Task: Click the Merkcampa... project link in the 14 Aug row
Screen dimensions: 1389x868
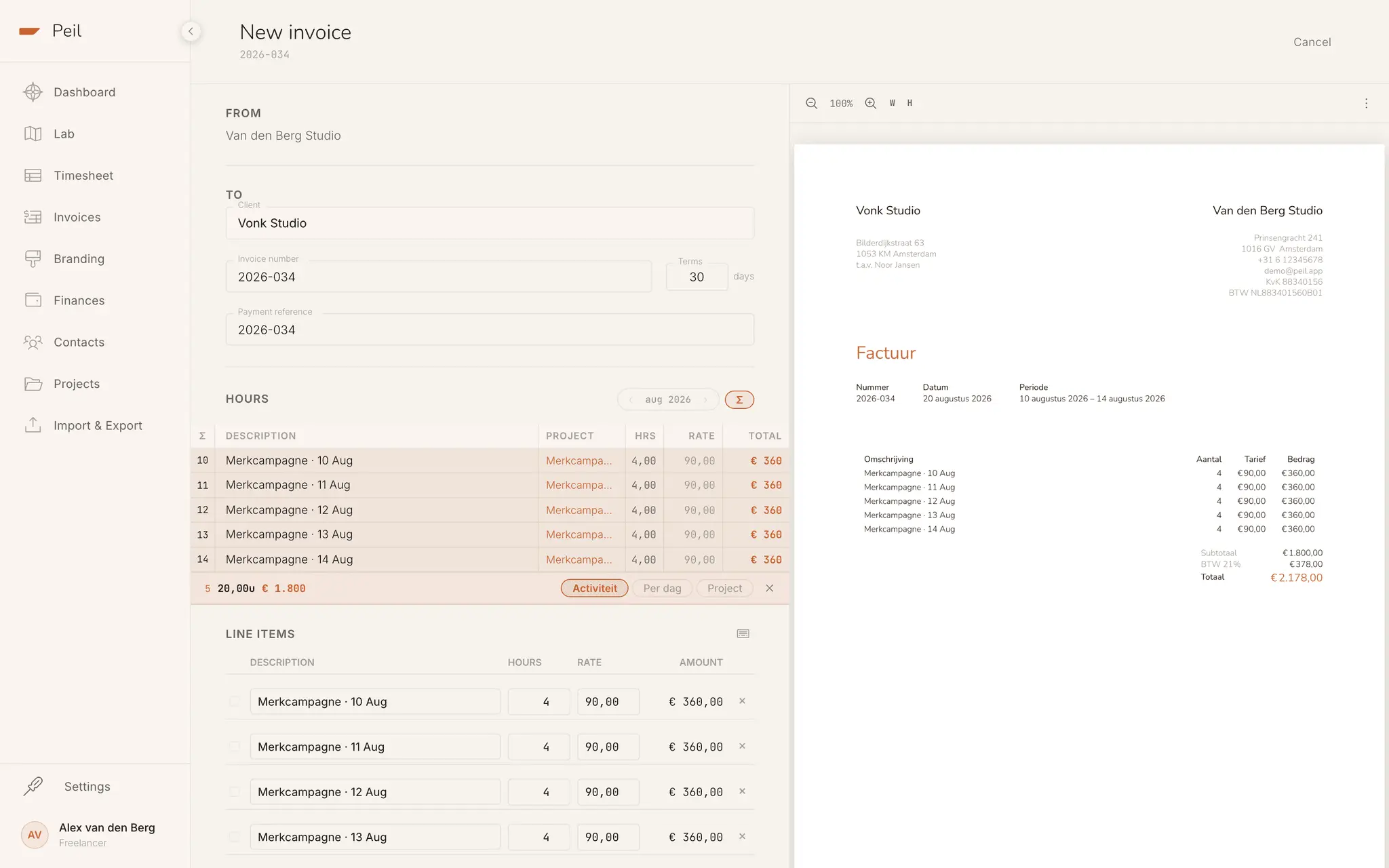Action: pos(579,559)
